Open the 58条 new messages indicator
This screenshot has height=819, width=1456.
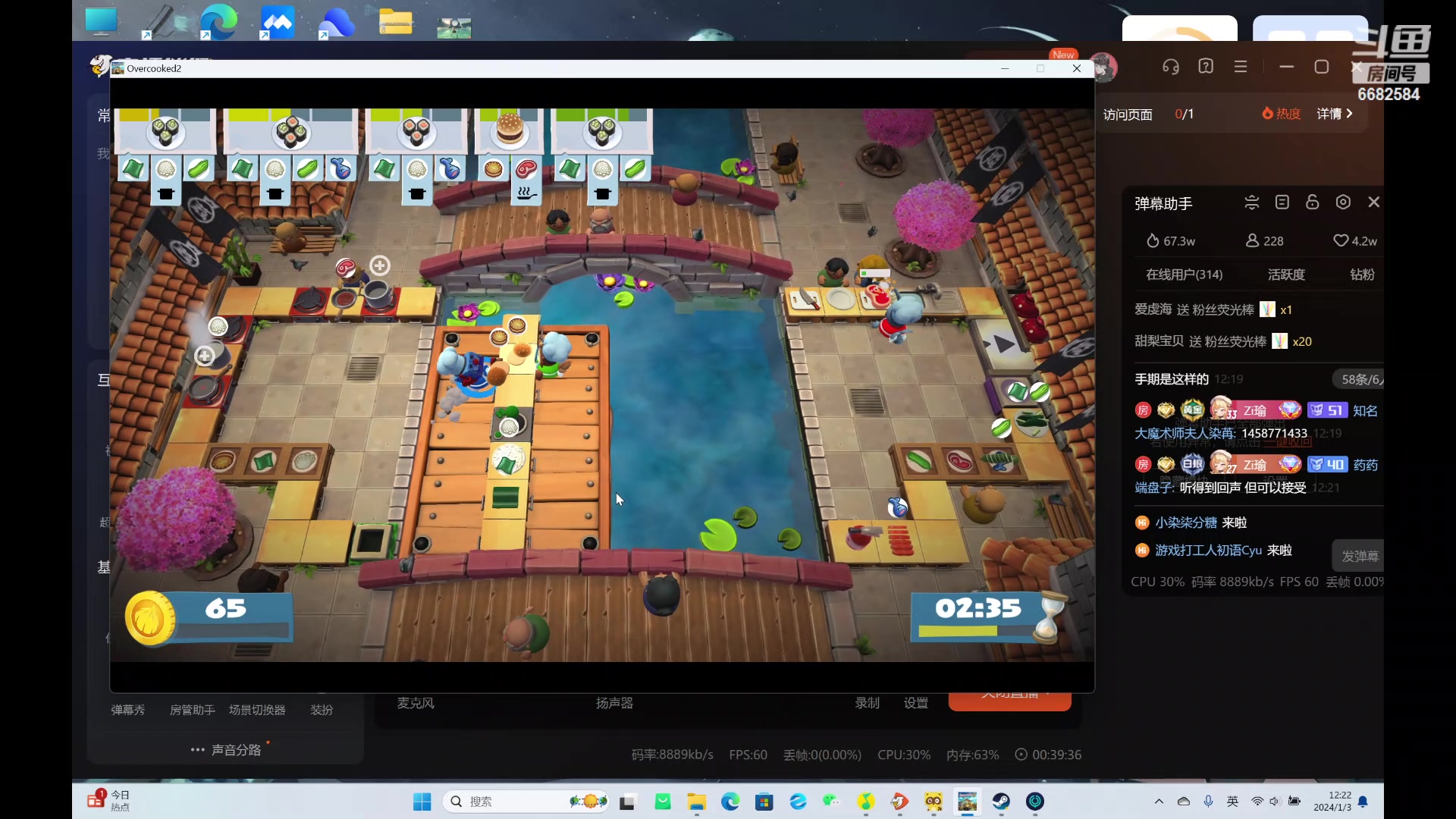coord(1359,379)
